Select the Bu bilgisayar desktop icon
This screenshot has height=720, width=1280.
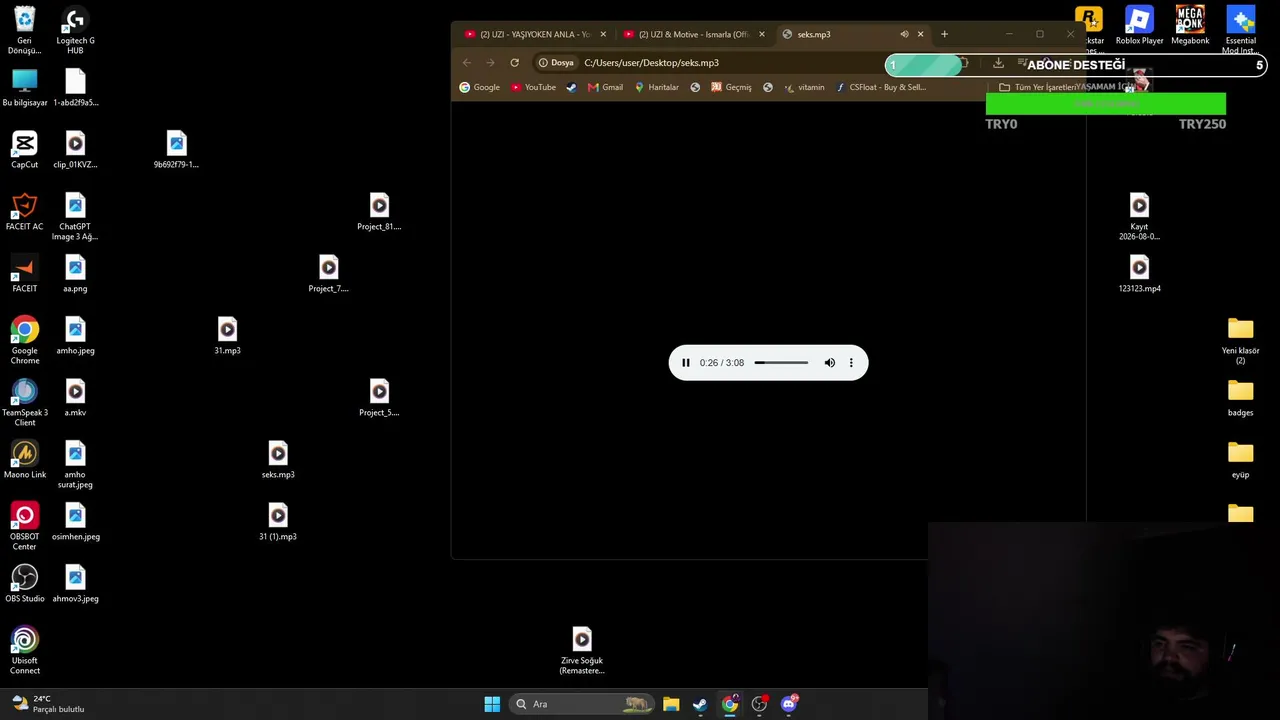pos(25,89)
